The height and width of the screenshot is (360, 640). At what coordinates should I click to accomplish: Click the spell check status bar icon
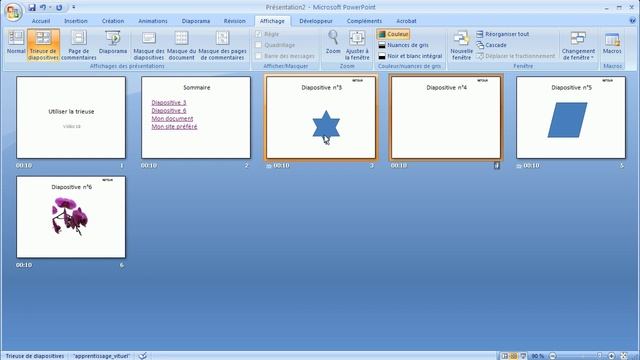pos(142,356)
